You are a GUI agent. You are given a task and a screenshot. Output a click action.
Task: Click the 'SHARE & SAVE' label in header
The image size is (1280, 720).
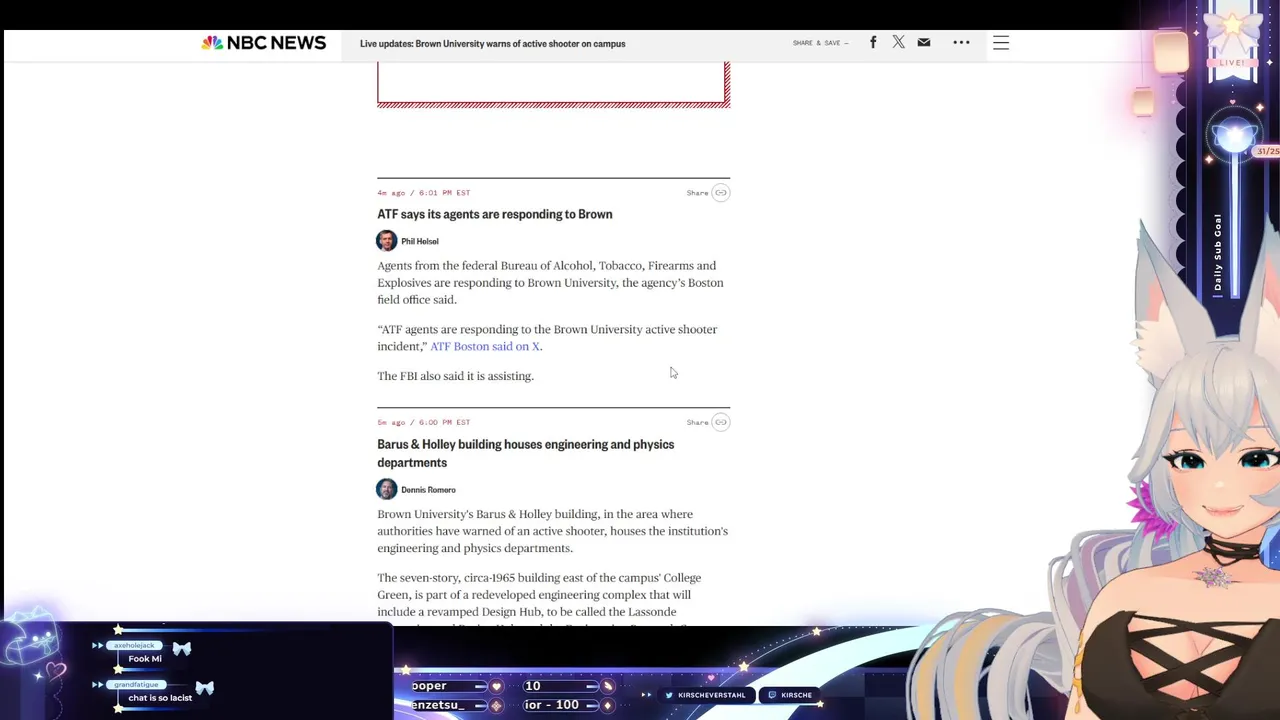[x=820, y=43]
